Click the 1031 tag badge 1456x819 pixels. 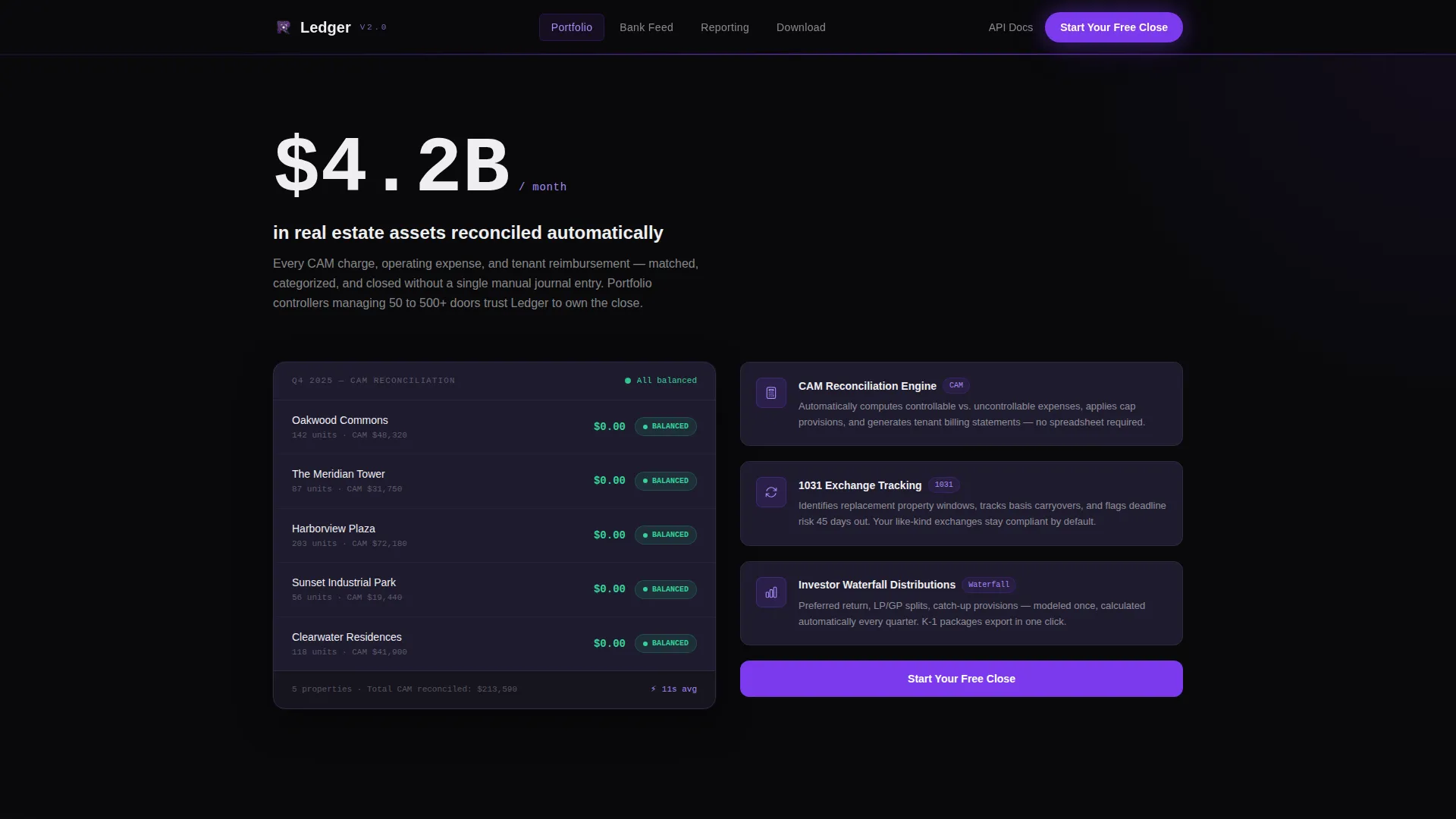click(944, 485)
